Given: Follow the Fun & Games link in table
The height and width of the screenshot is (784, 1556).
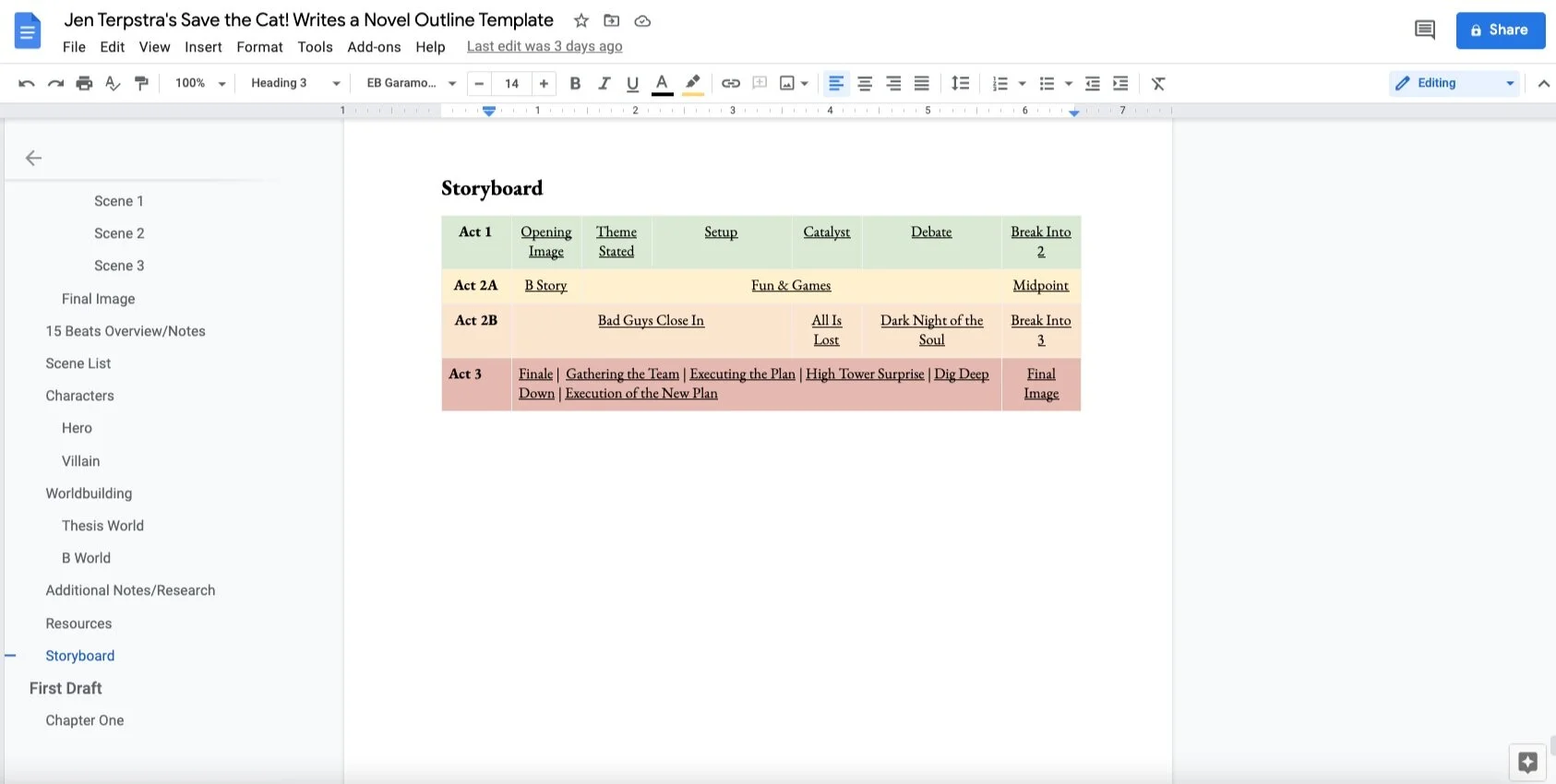Looking at the screenshot, I should [x=791, y=285].
